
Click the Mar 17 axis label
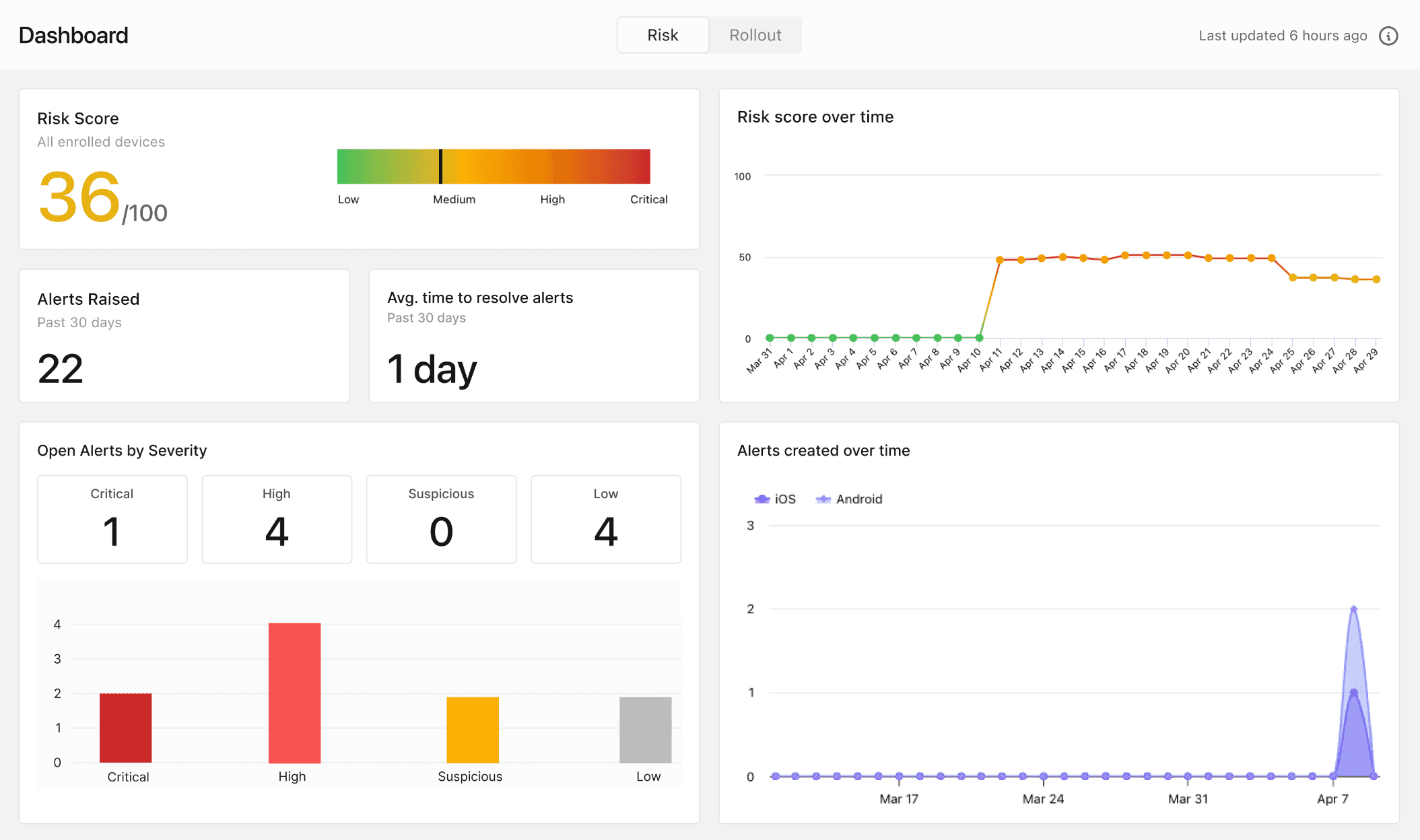click(899, 799)
